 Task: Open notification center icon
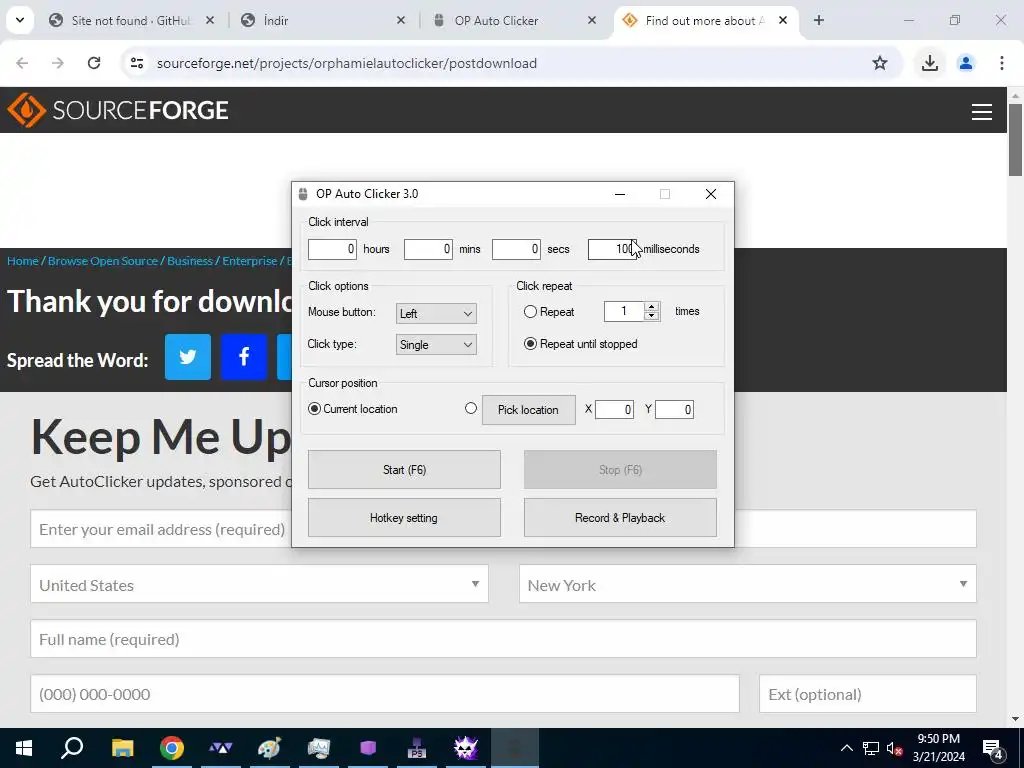click(x=993, y=748)
